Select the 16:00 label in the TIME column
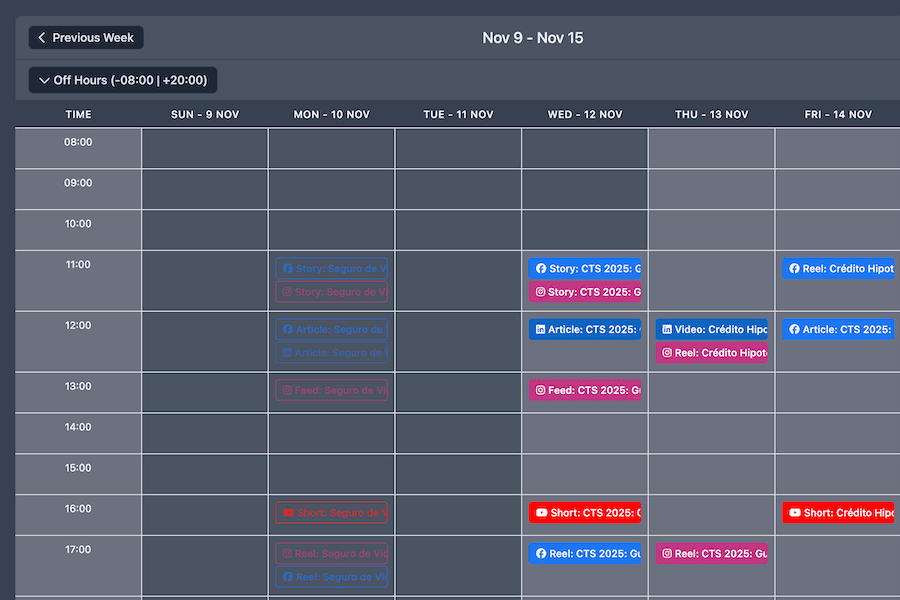 click(78, 508)
